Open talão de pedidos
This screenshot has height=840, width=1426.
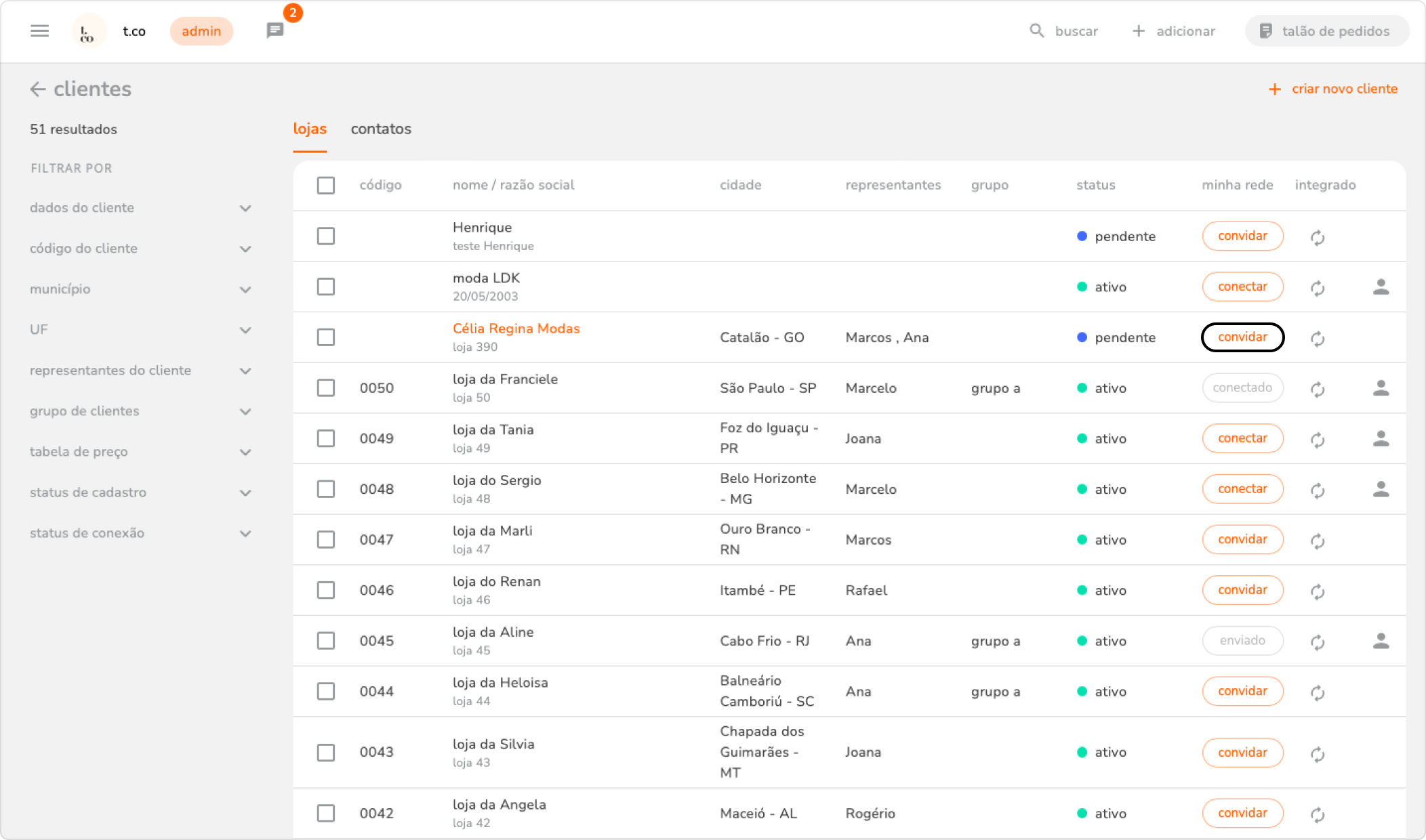pos(1326,31)
